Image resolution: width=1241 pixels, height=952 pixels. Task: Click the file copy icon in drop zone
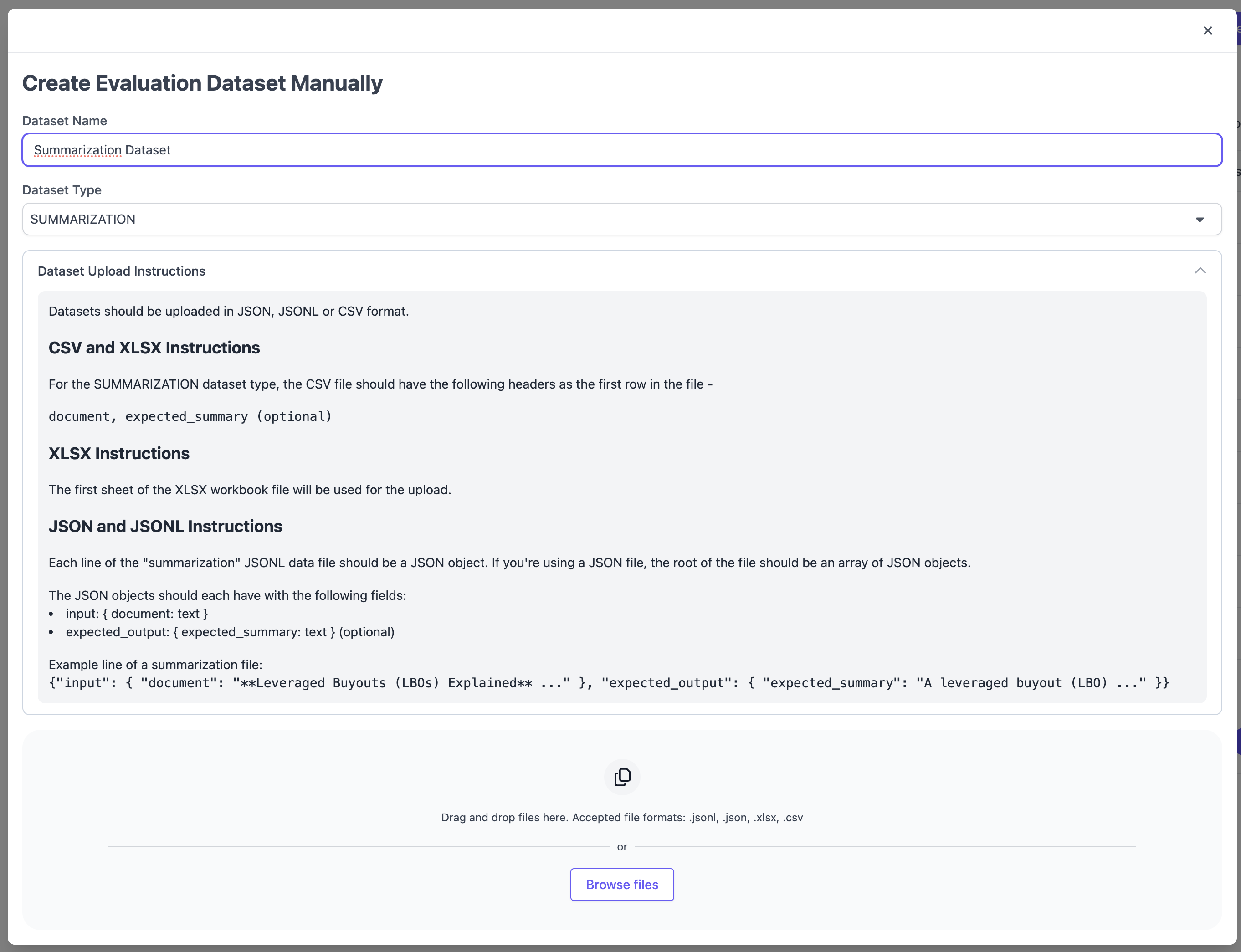coord(621,777)
